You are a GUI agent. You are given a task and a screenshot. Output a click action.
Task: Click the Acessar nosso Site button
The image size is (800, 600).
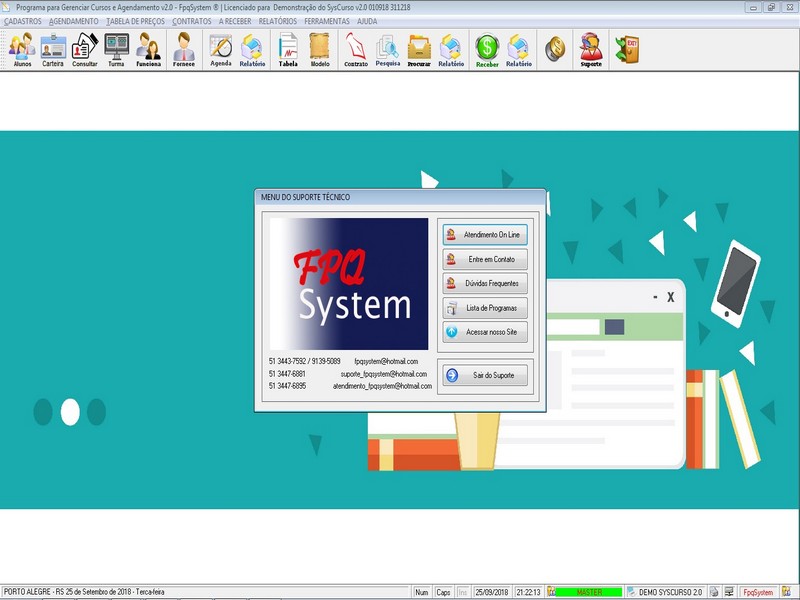(x=485, y=332)
